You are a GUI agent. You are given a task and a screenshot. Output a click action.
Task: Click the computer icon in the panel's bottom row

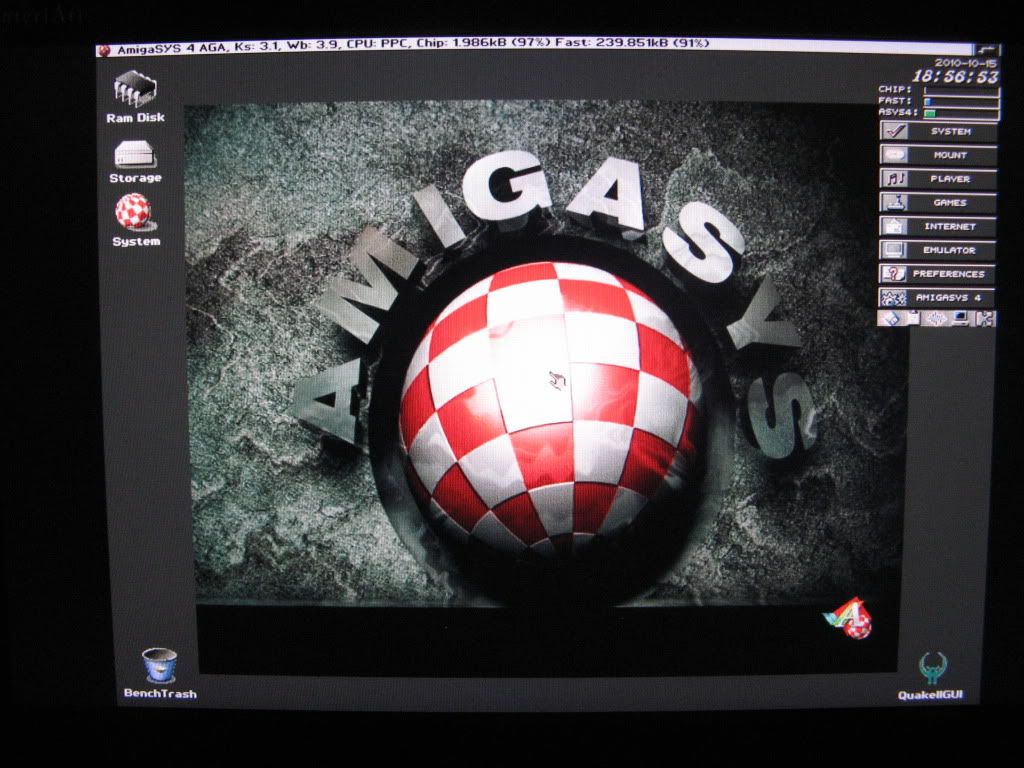click(960, 318)
